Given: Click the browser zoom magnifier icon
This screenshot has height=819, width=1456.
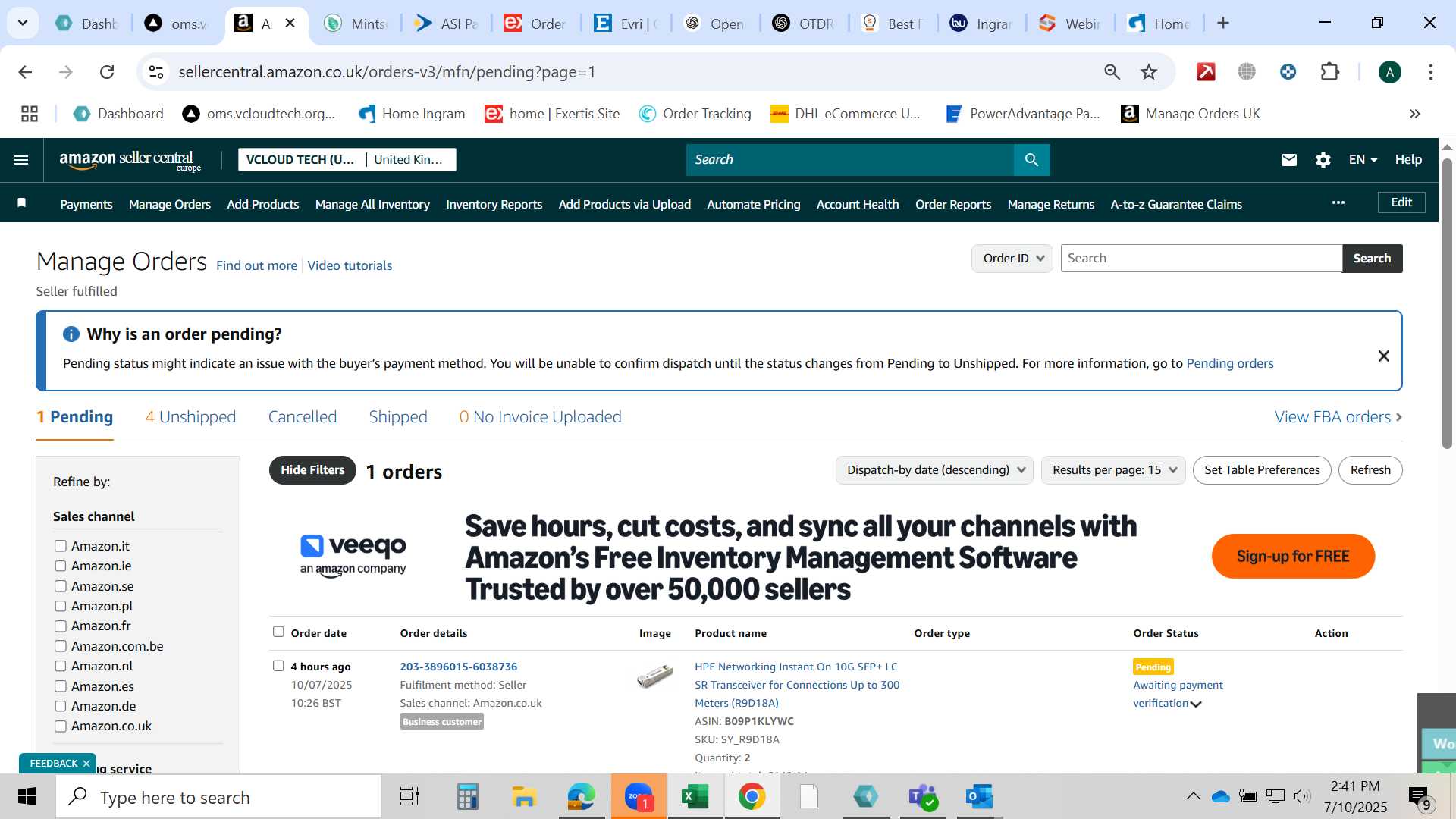Looking at the screenshot, I should 1112,72.
